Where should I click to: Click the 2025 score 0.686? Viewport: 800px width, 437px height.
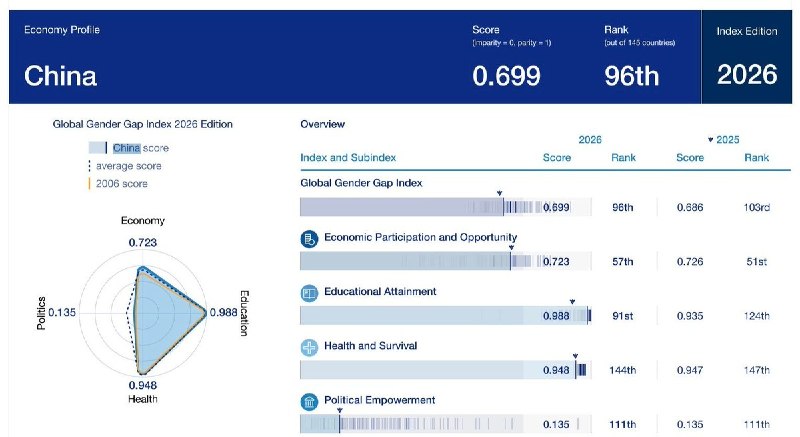click(x=690, y=207)
